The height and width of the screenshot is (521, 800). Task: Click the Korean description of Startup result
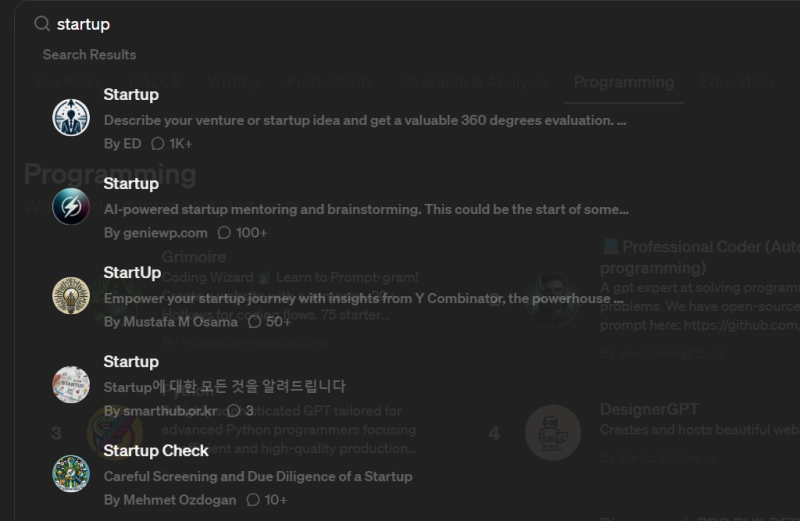point(224,386)
